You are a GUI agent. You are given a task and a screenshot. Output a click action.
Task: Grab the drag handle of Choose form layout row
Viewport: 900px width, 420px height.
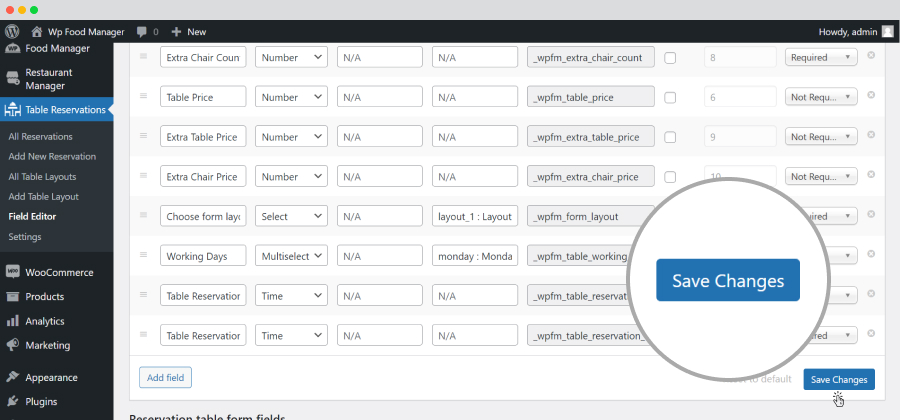[x=143, y=214]
